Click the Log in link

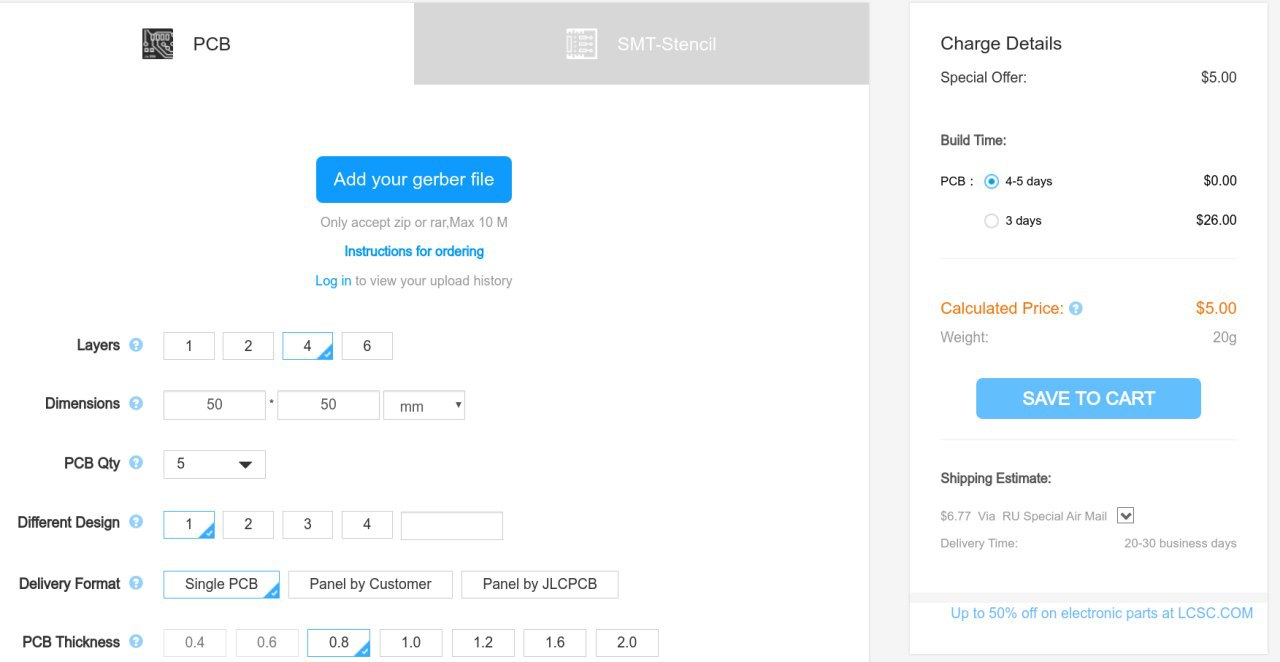[x=333, y=281]
